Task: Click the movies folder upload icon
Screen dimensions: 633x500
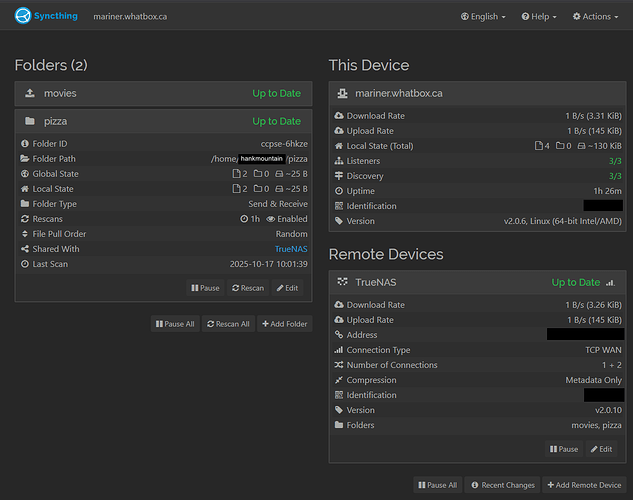Action: coord(29,93)
